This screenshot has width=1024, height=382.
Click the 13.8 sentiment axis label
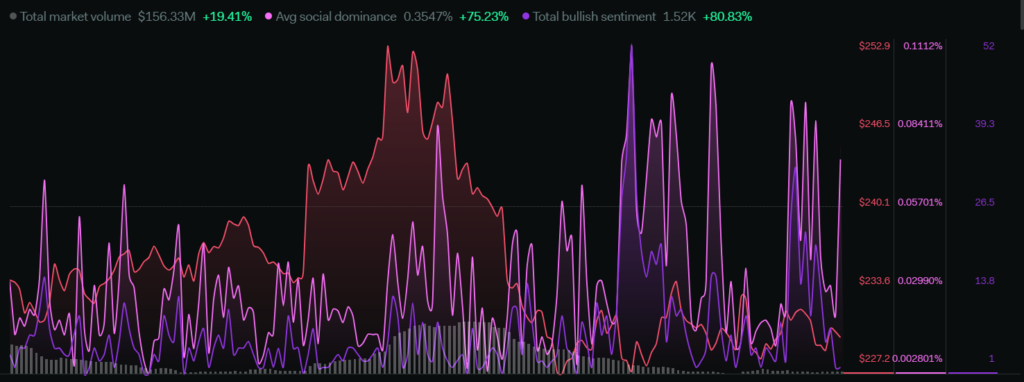tap(985, 281)
